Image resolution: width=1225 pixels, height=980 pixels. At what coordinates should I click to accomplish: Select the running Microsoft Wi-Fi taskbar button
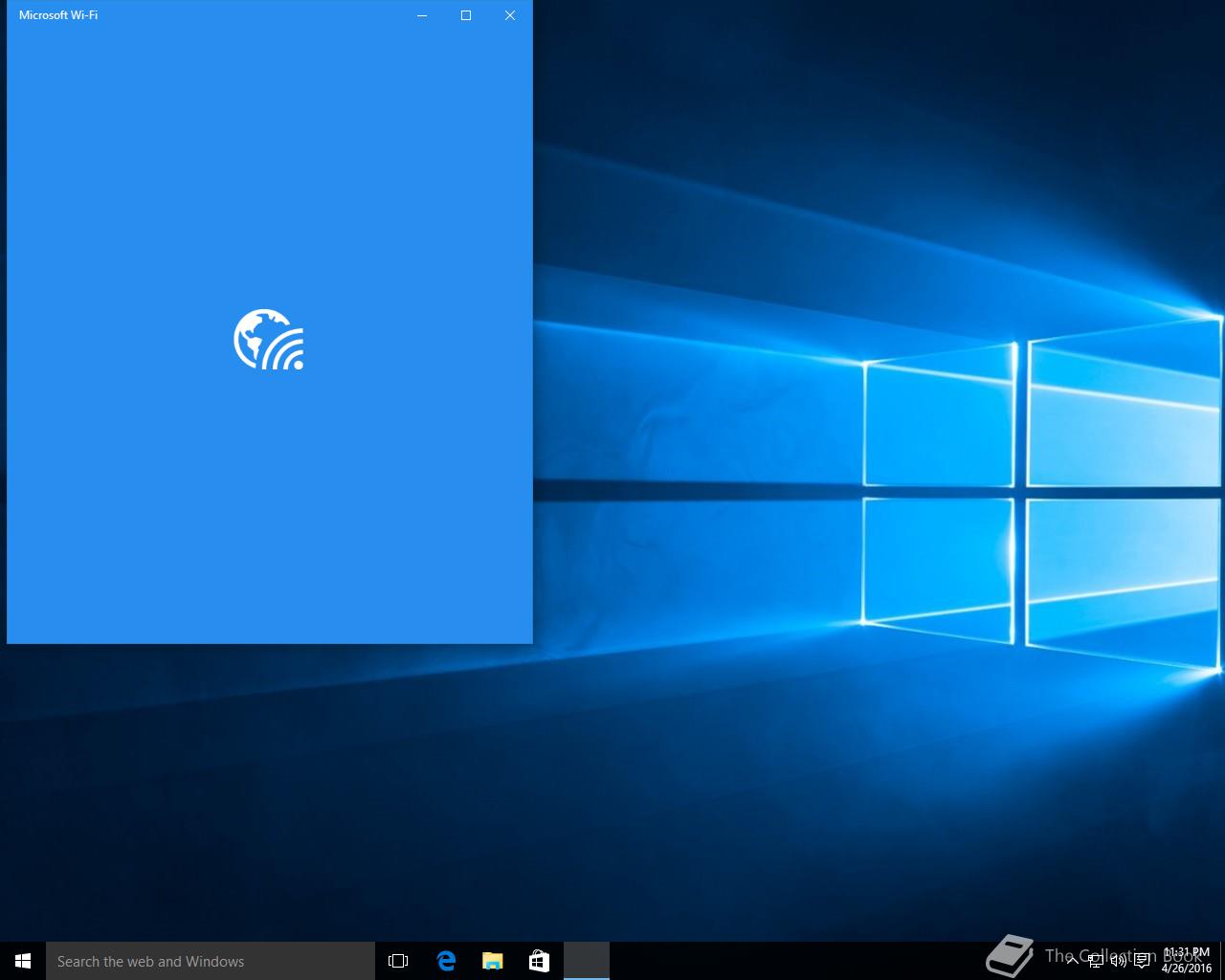(586, 961)
